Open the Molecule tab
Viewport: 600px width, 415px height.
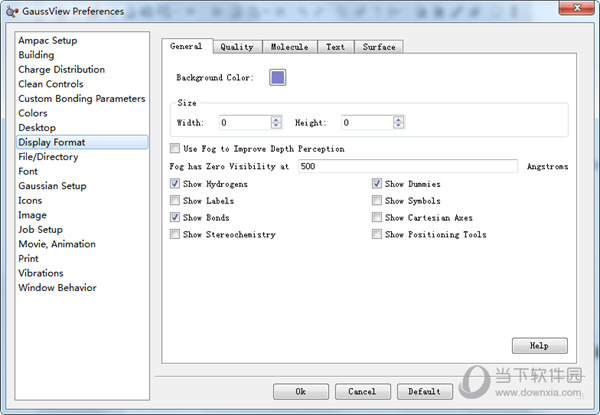tap(290, 47)
